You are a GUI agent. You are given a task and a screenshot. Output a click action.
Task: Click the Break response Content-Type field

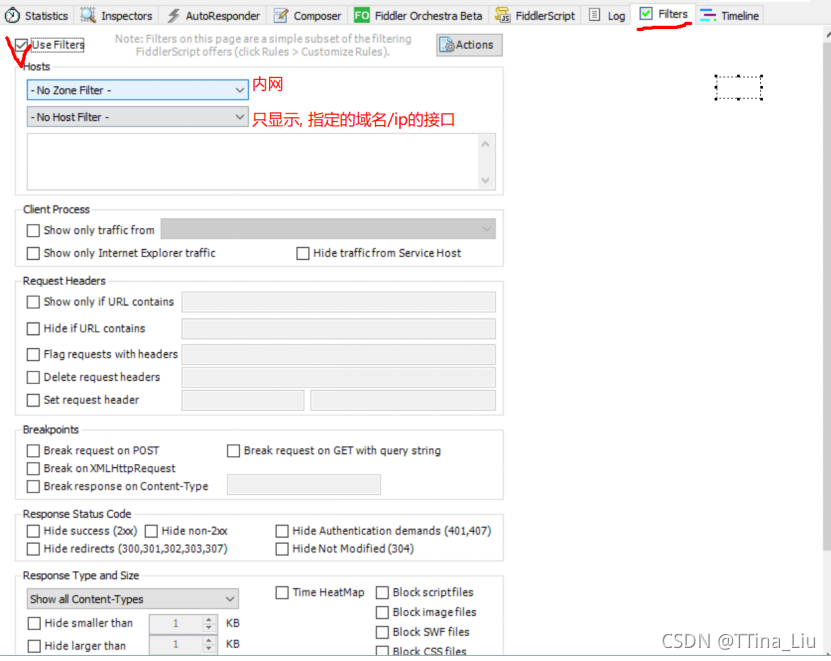click(x=304, y=485)
